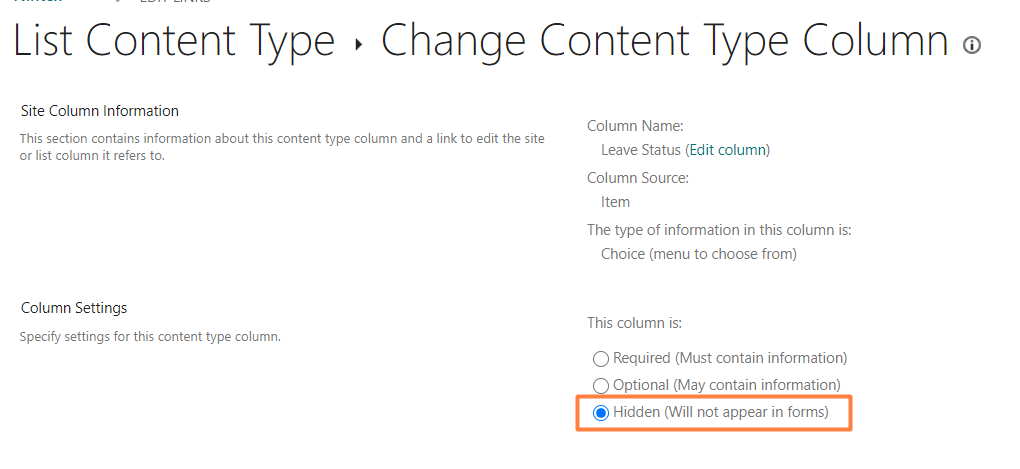Click the Optional (May contain information) label text

(727, 384)
